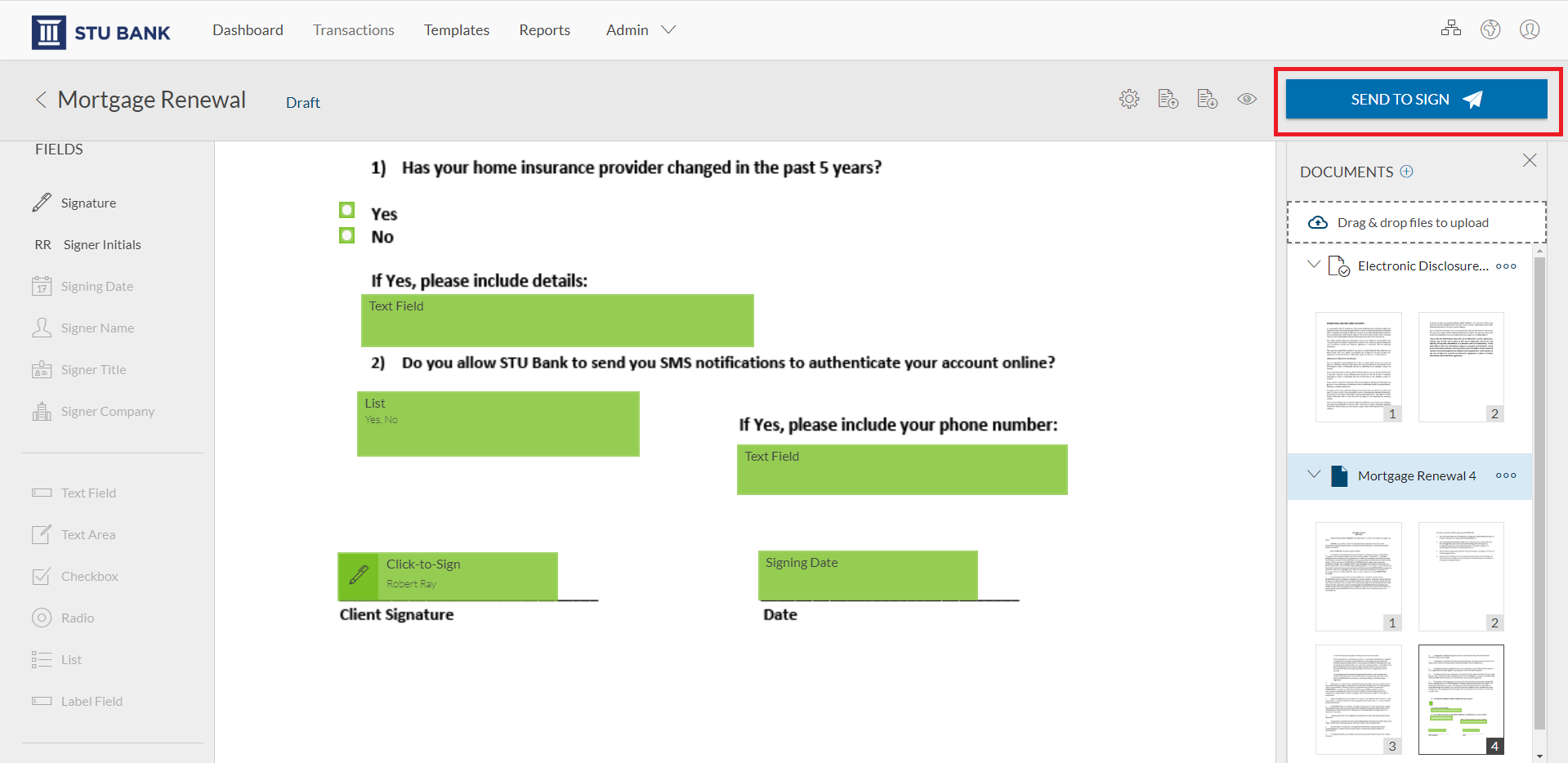Click the Mortgage Renewal title text

[x=152, y=100]
